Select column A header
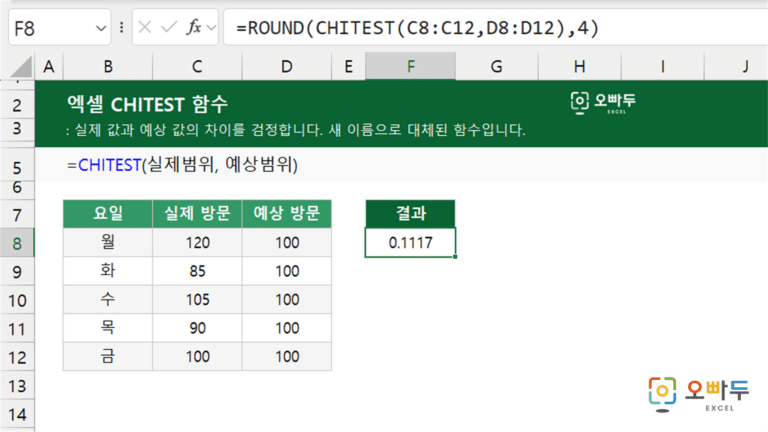Viewport: 768px width, 432px height. click(48, 66)
